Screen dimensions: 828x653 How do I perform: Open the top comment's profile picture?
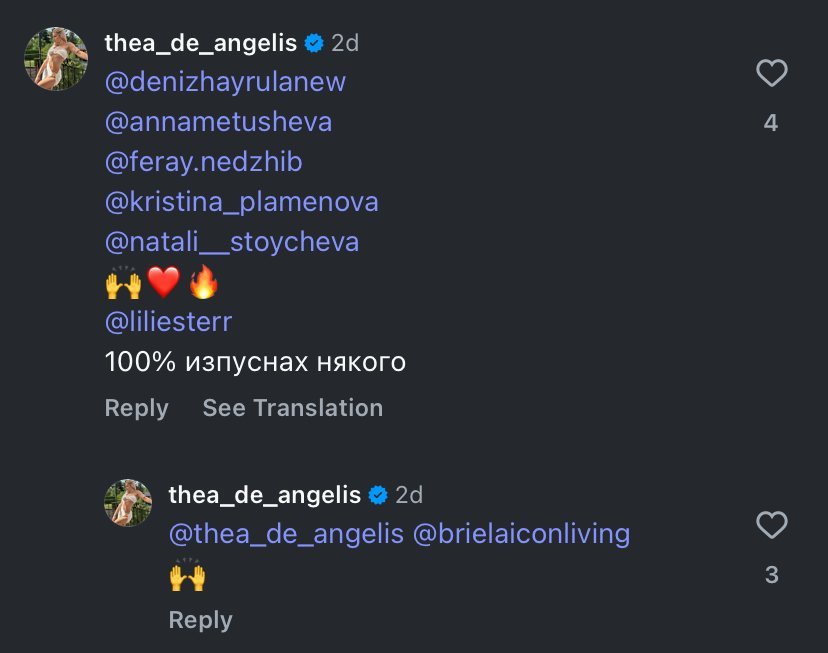56,59
